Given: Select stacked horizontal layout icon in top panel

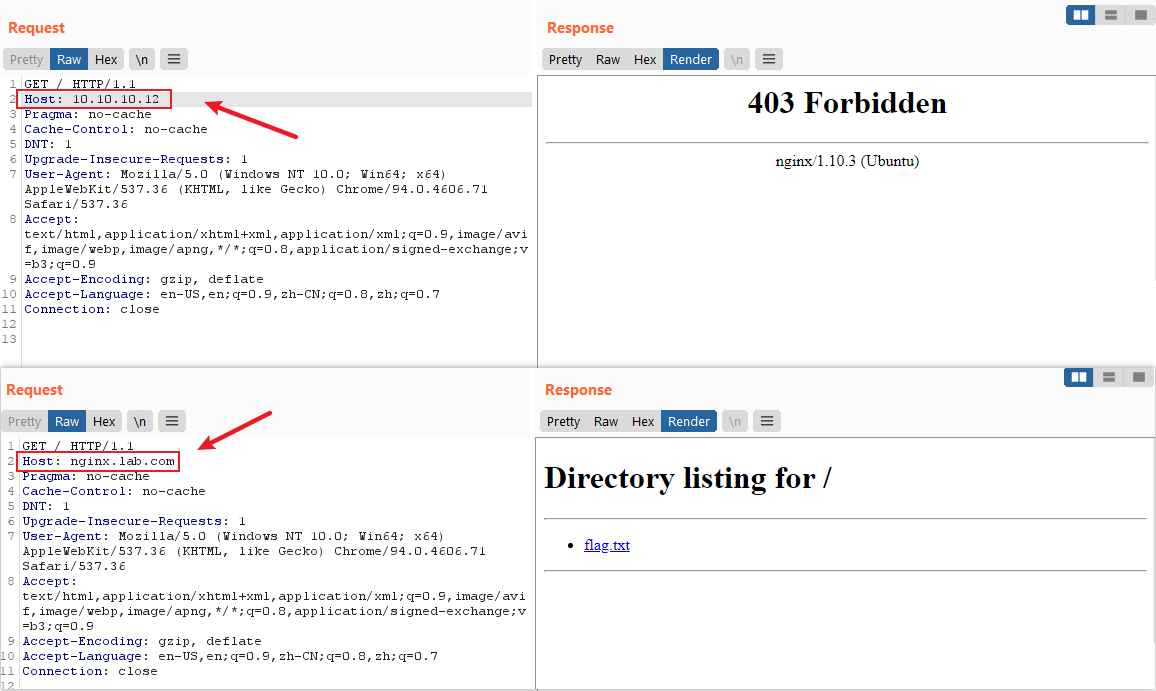Looking at the screenshot, I should (1111, 15).
